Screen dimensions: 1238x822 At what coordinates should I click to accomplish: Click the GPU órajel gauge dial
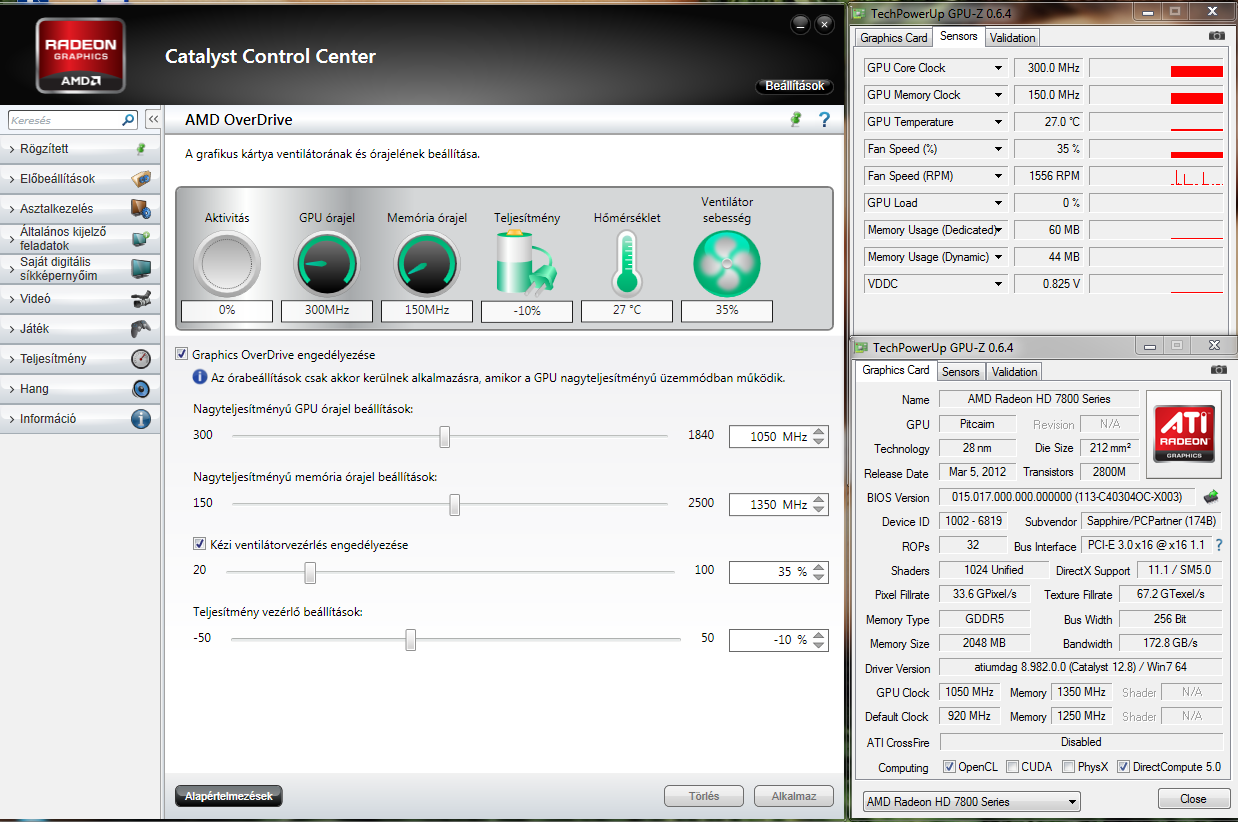click(x=327, y=264)
